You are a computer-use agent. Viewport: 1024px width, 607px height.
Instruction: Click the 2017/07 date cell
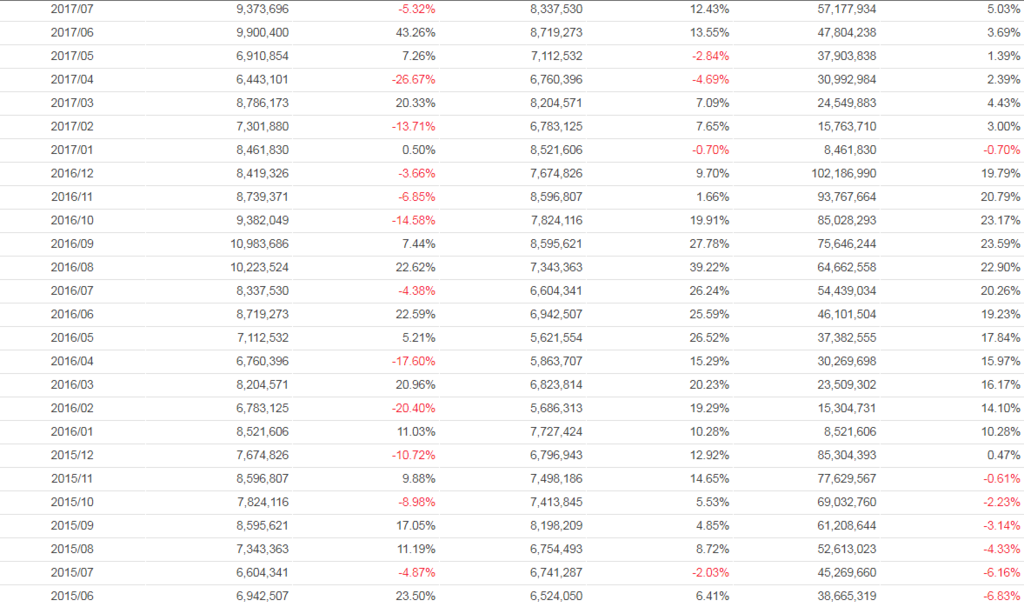click(70, 9)
